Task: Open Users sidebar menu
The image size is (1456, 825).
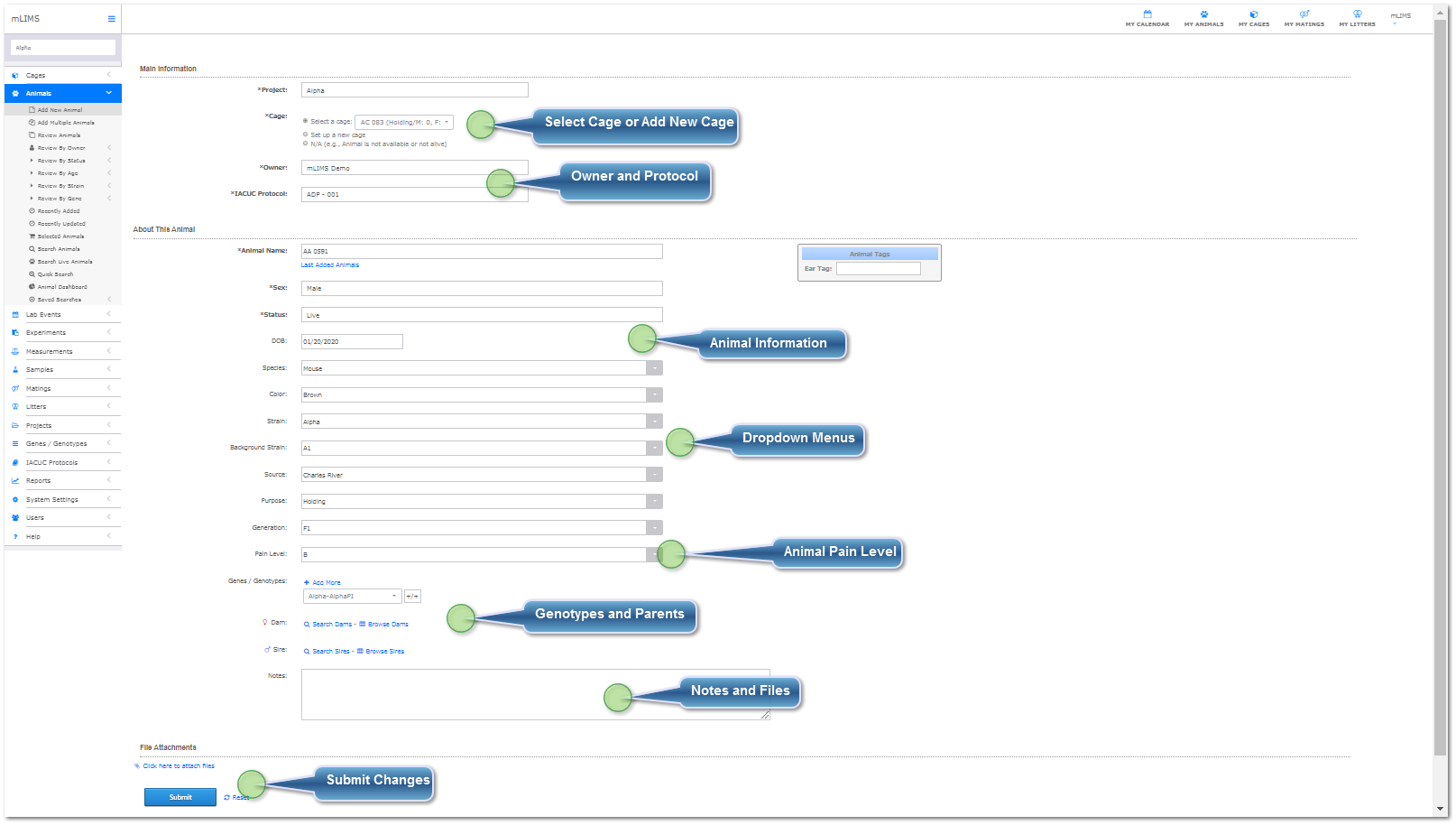Action: (63, 518)
